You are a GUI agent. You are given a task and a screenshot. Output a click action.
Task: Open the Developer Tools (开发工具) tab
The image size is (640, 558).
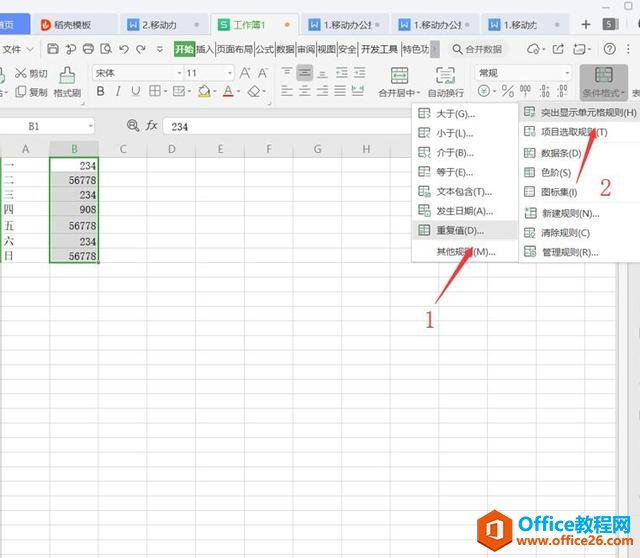pos(379,49)
